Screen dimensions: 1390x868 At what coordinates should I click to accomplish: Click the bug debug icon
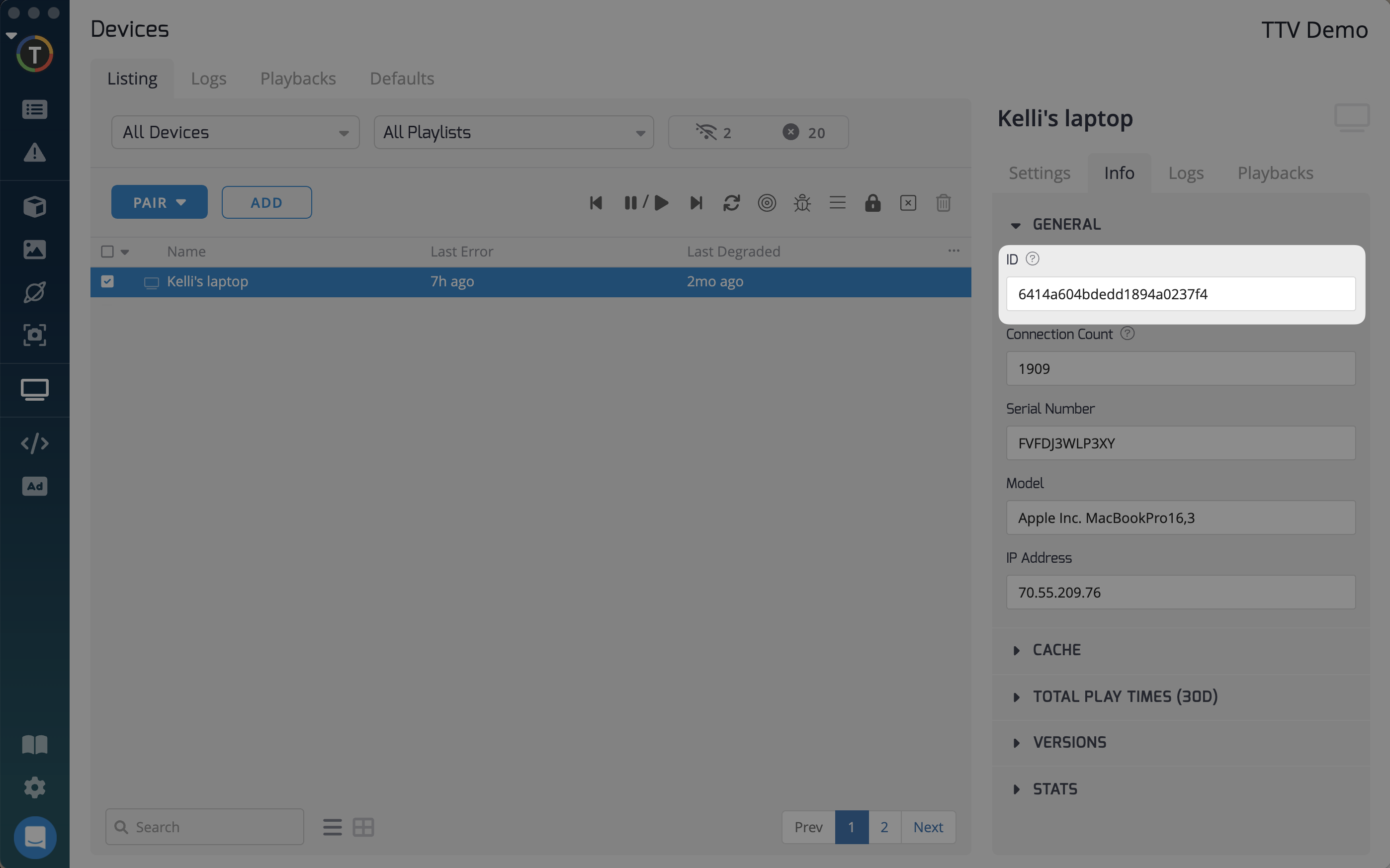(x=802, y=203)
